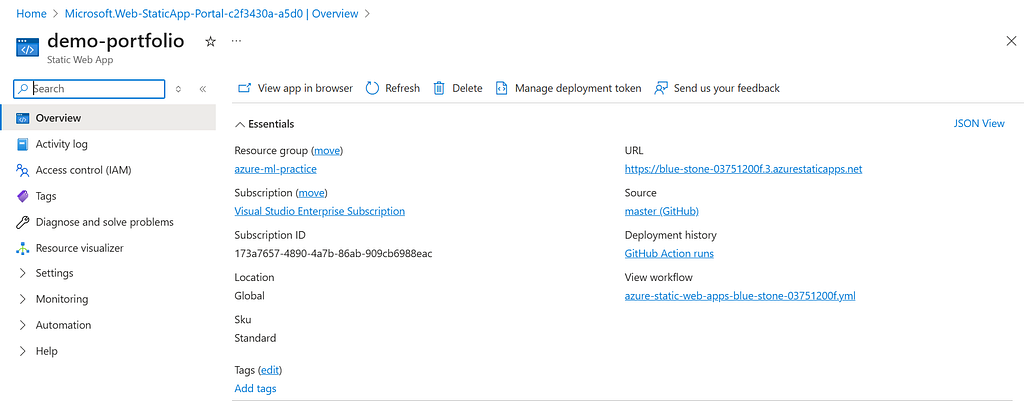Click the Resource group move link
1024x401 pixels.
coord(327,151)
